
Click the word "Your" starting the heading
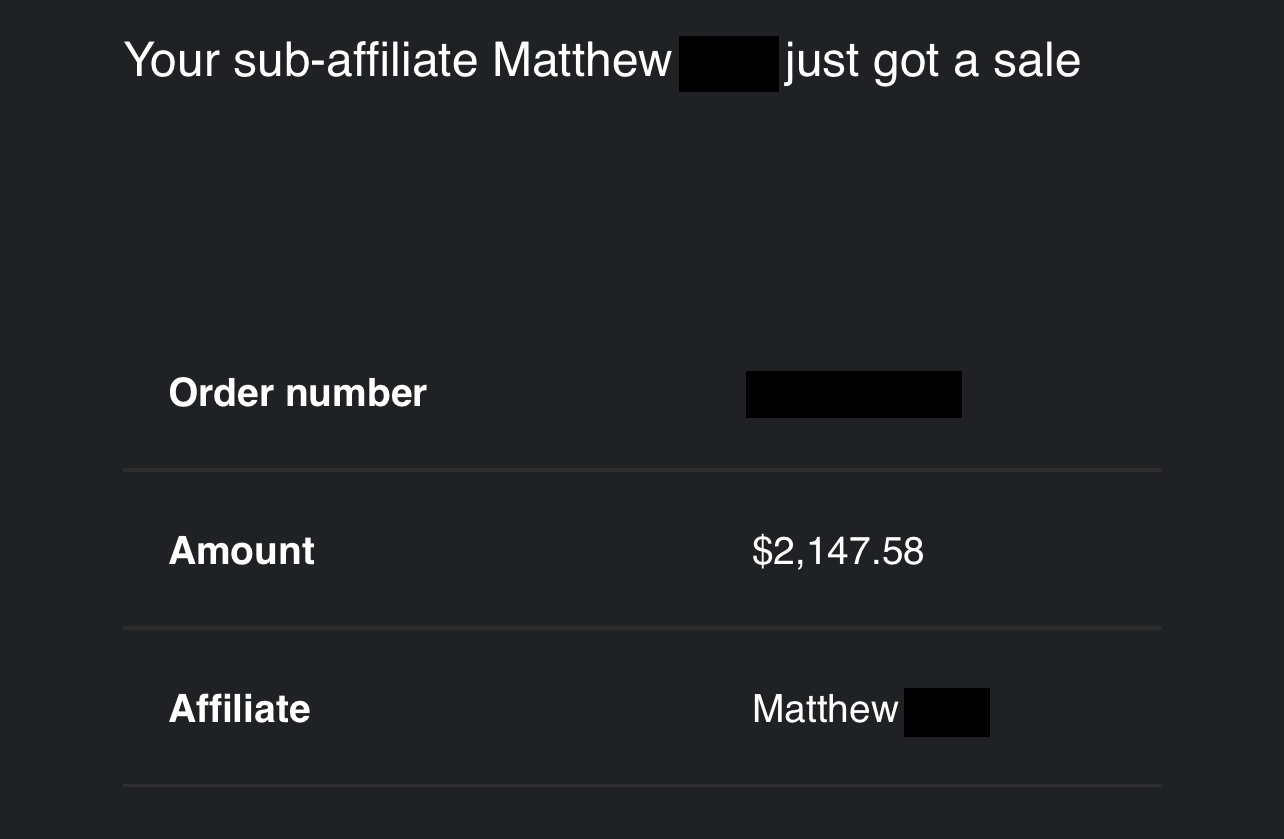(x=172, y=60)
